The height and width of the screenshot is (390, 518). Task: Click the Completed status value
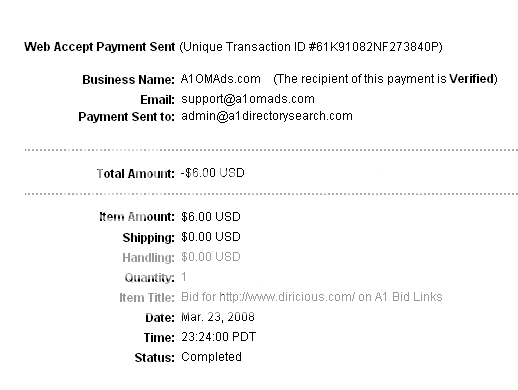211,357
